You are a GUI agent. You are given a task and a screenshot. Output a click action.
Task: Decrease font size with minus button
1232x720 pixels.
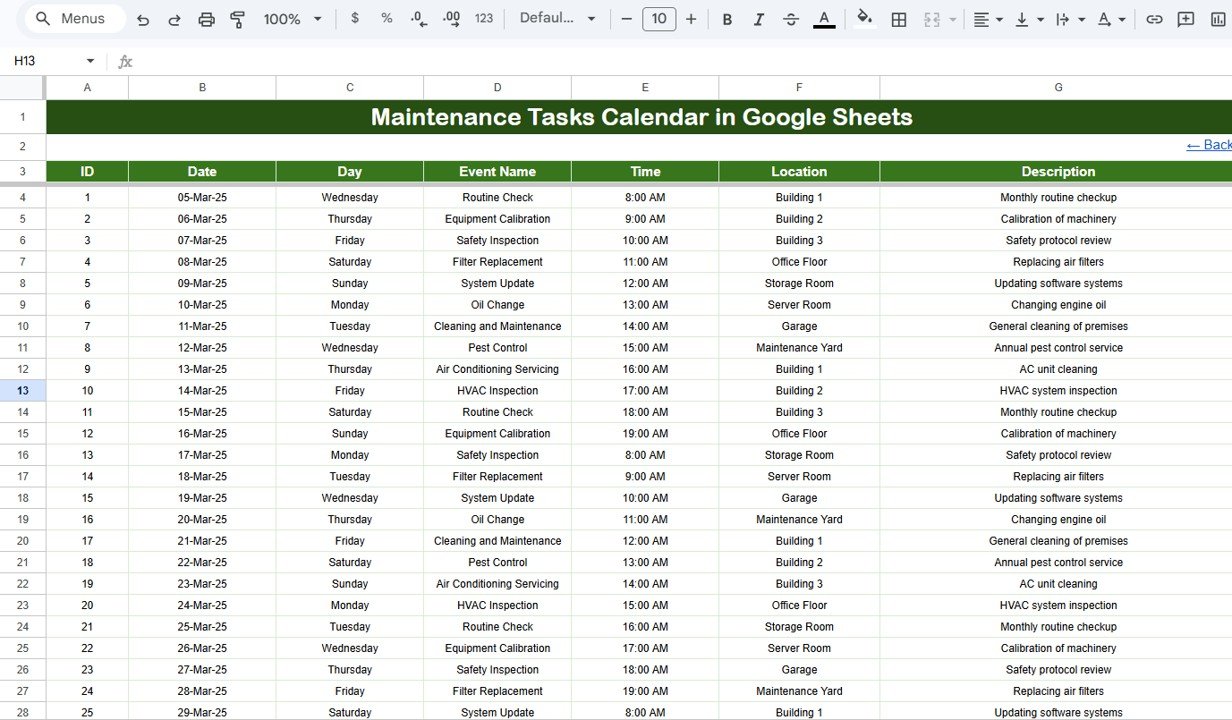627,19
